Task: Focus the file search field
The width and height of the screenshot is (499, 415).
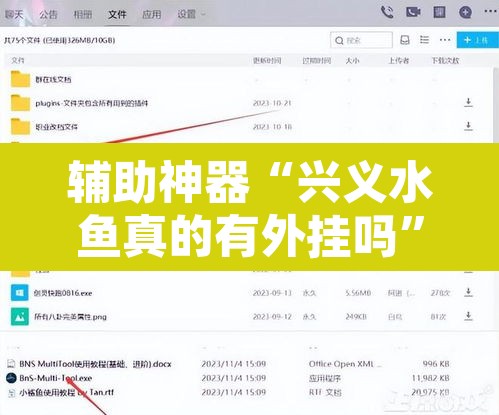Action: click(361, 40)
